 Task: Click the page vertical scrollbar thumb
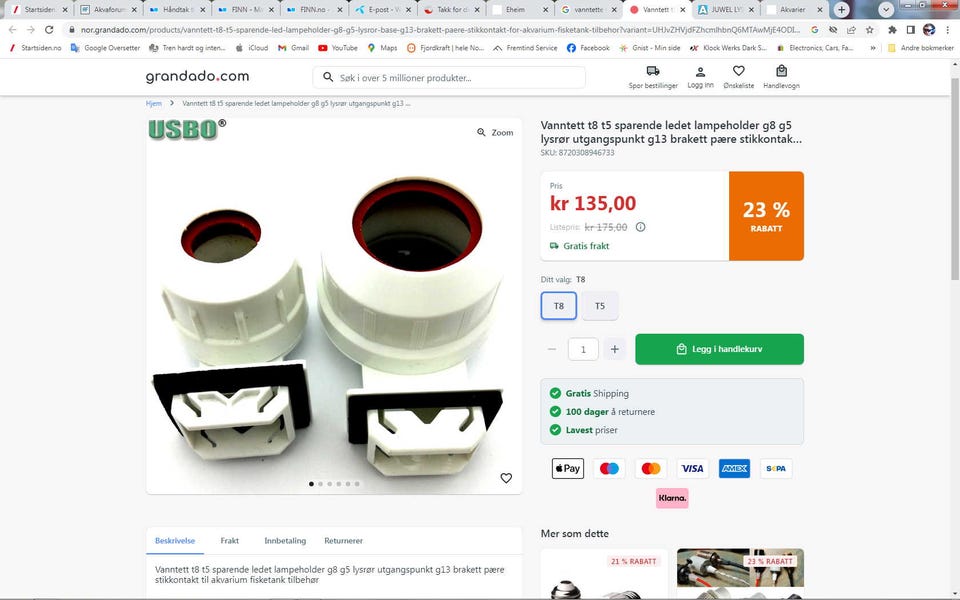click(954, 178)
